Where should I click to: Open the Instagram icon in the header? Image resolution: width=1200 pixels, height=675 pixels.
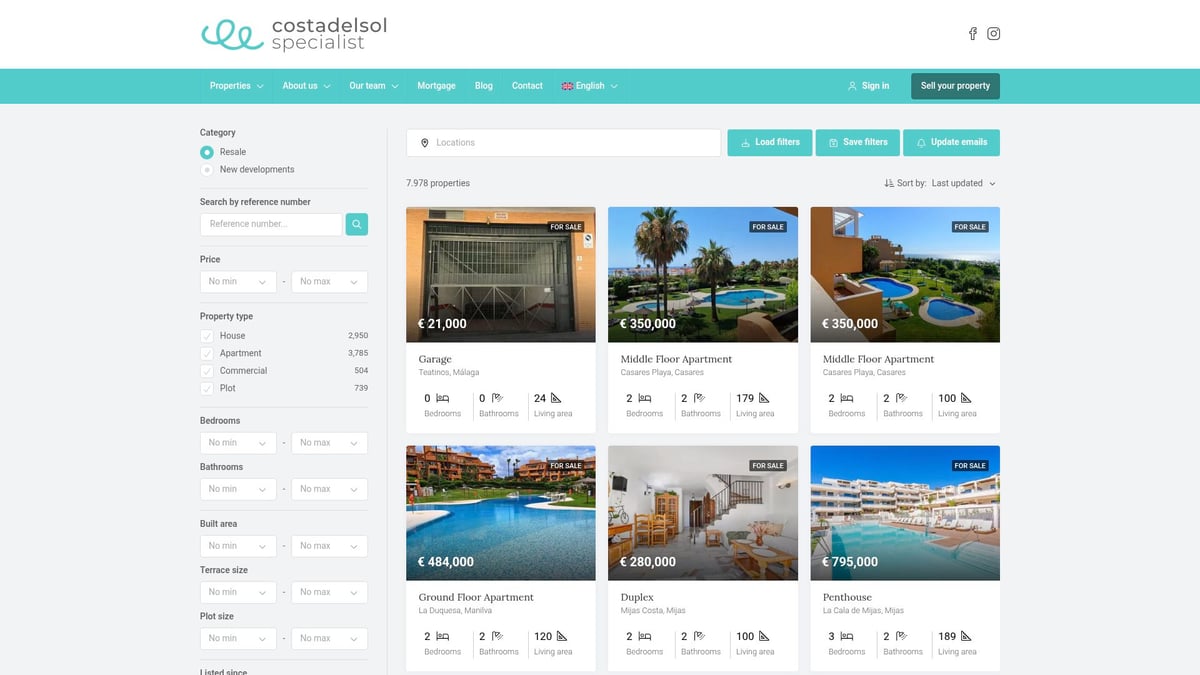(993, 33)
